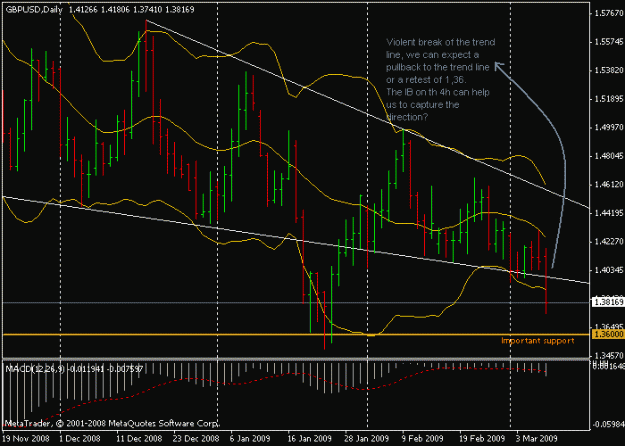625x446 pixels.
Task: Click the 1.49970 price axis label
Action: [609, 128]
